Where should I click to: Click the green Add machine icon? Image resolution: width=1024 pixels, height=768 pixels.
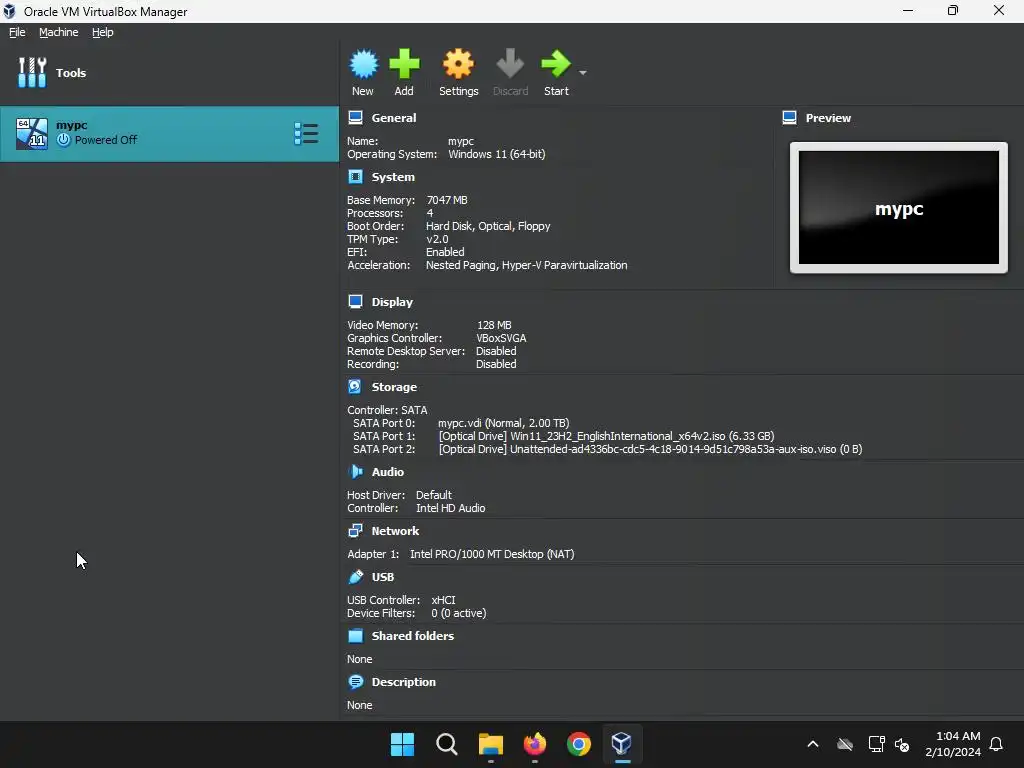pyautogui.click(x=404, y=64)
